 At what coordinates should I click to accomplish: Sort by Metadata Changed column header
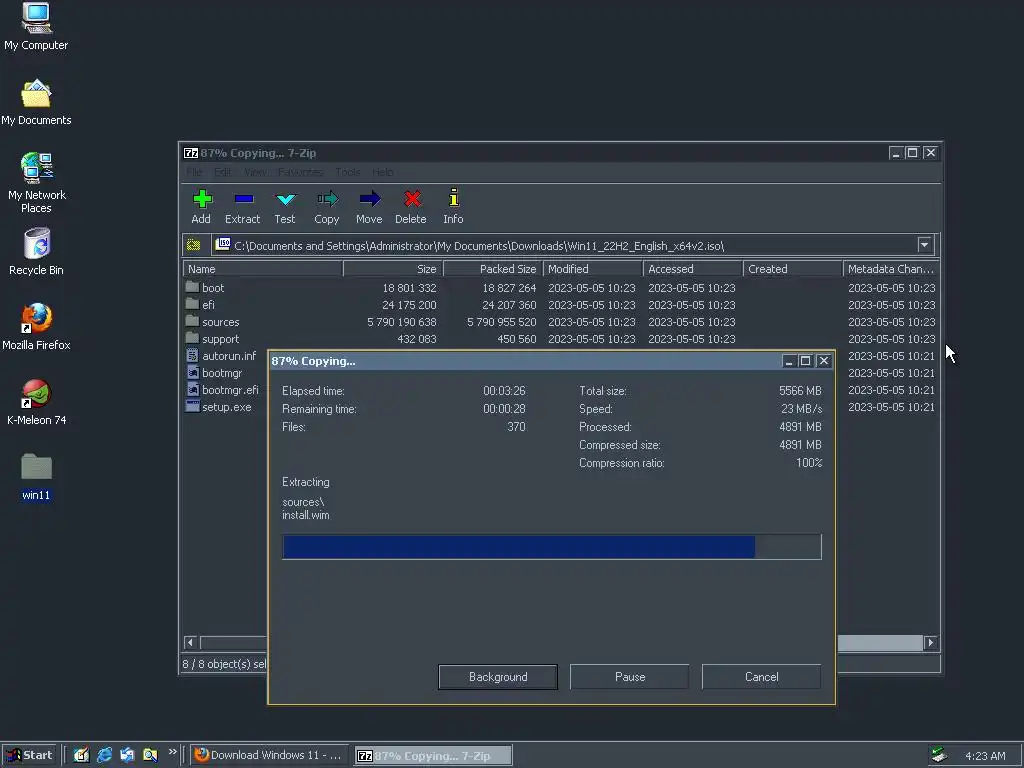click(x=891, y=269)
